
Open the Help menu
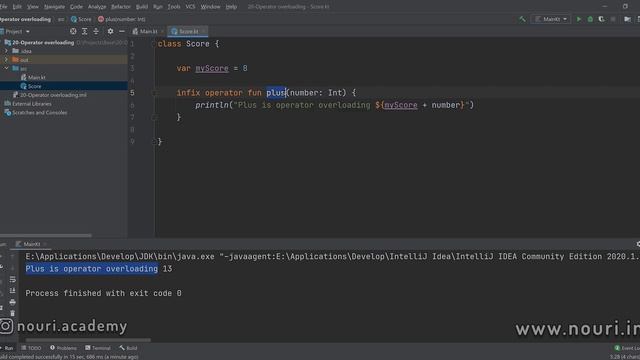click(231, 7)
